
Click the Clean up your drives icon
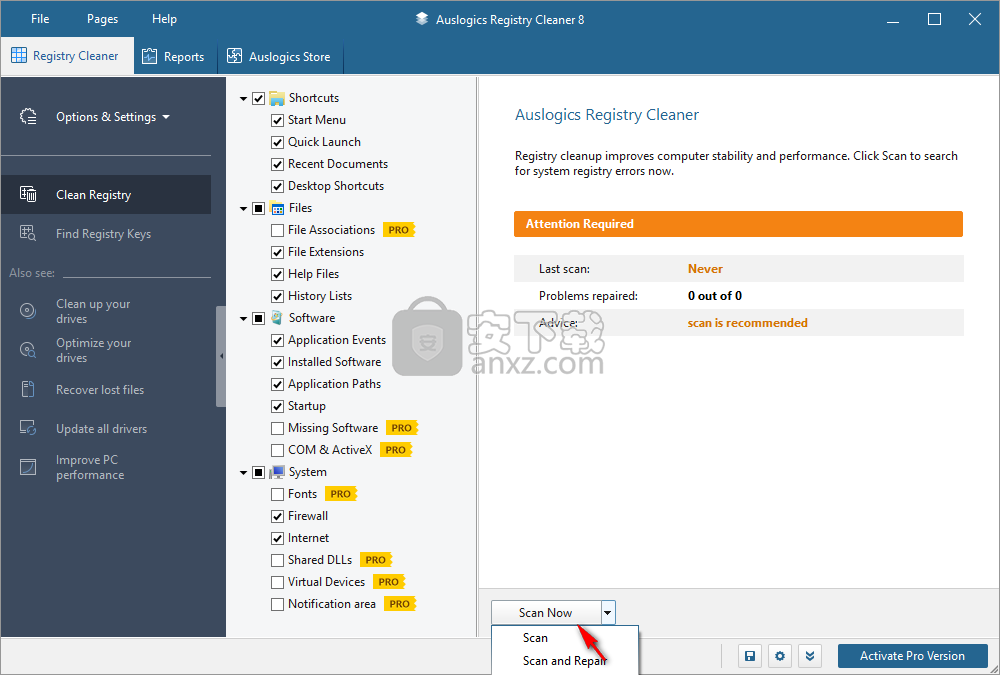coord(28,311)
